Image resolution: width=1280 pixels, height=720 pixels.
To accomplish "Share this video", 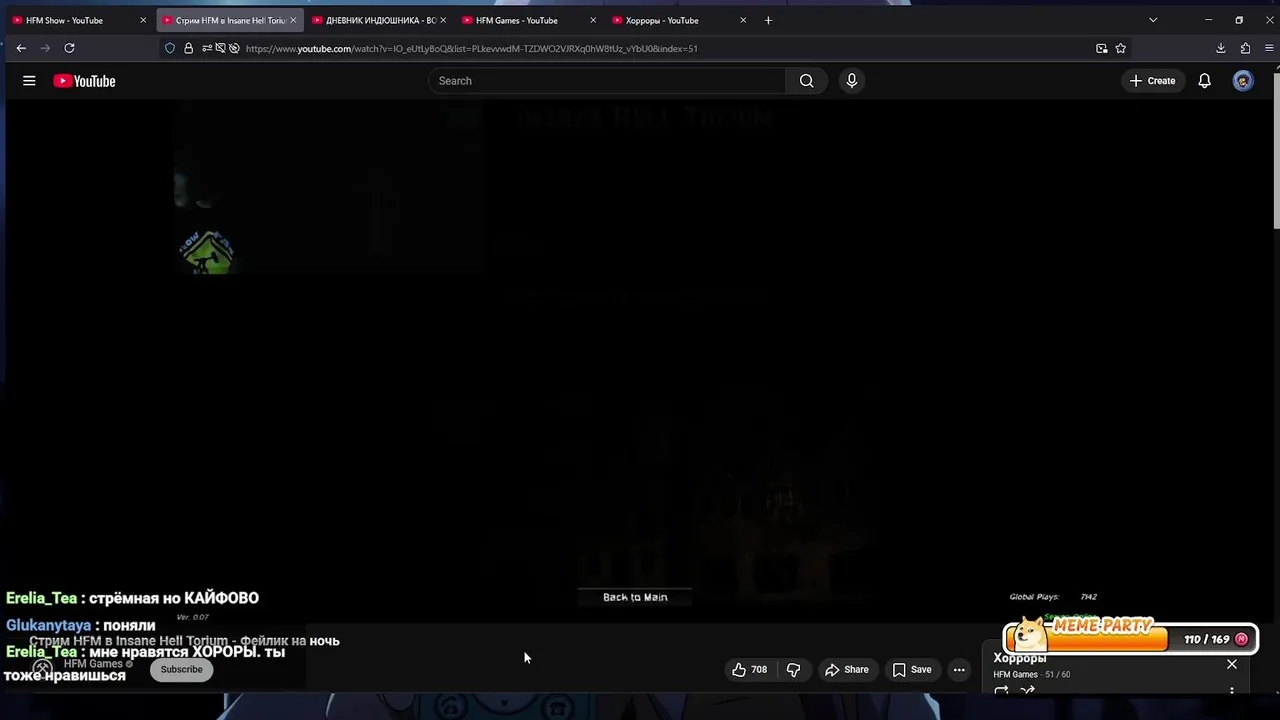I will (x=846, y=669).
